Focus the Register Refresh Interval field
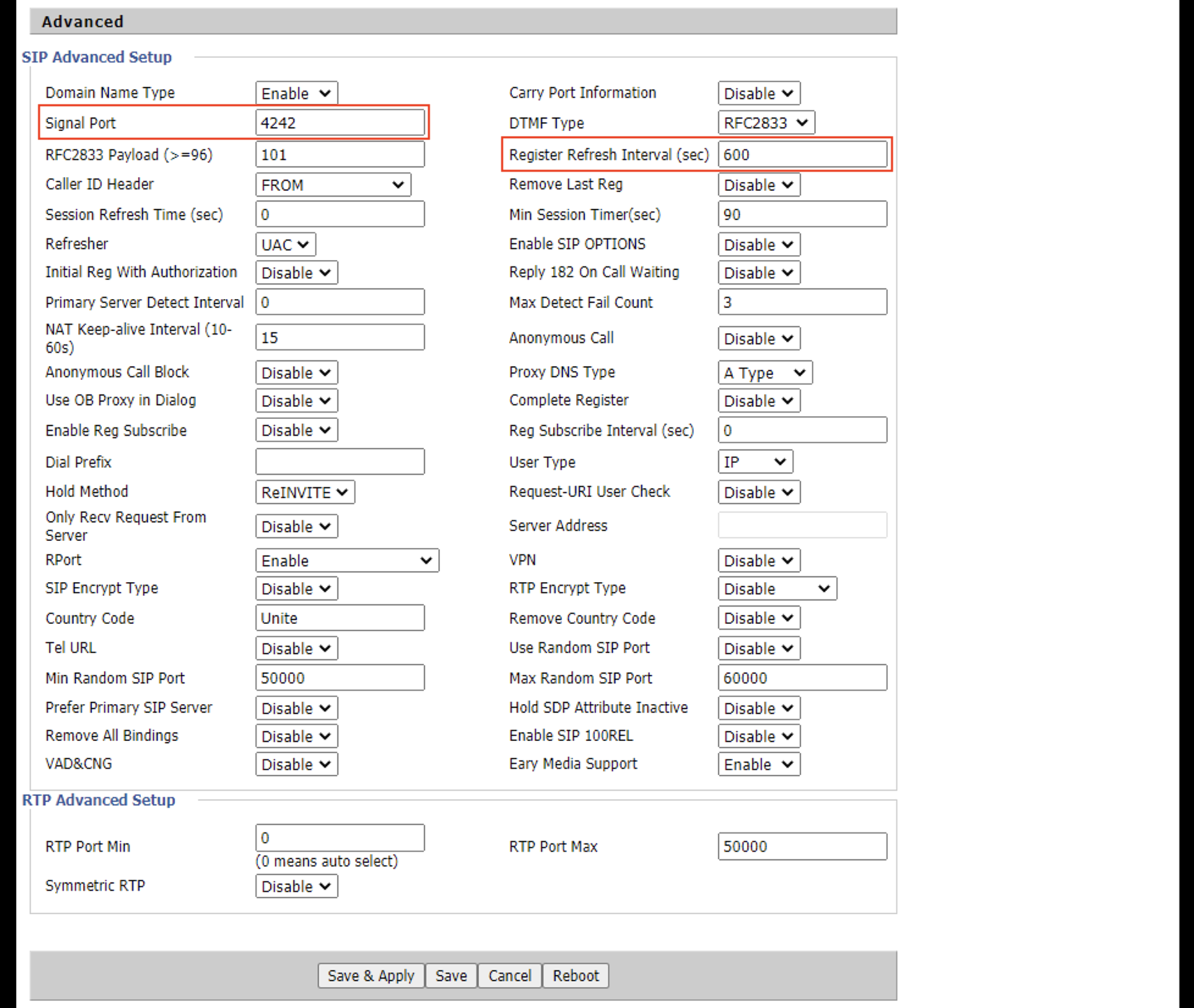1194x1008 pixels. pos(803,154)
